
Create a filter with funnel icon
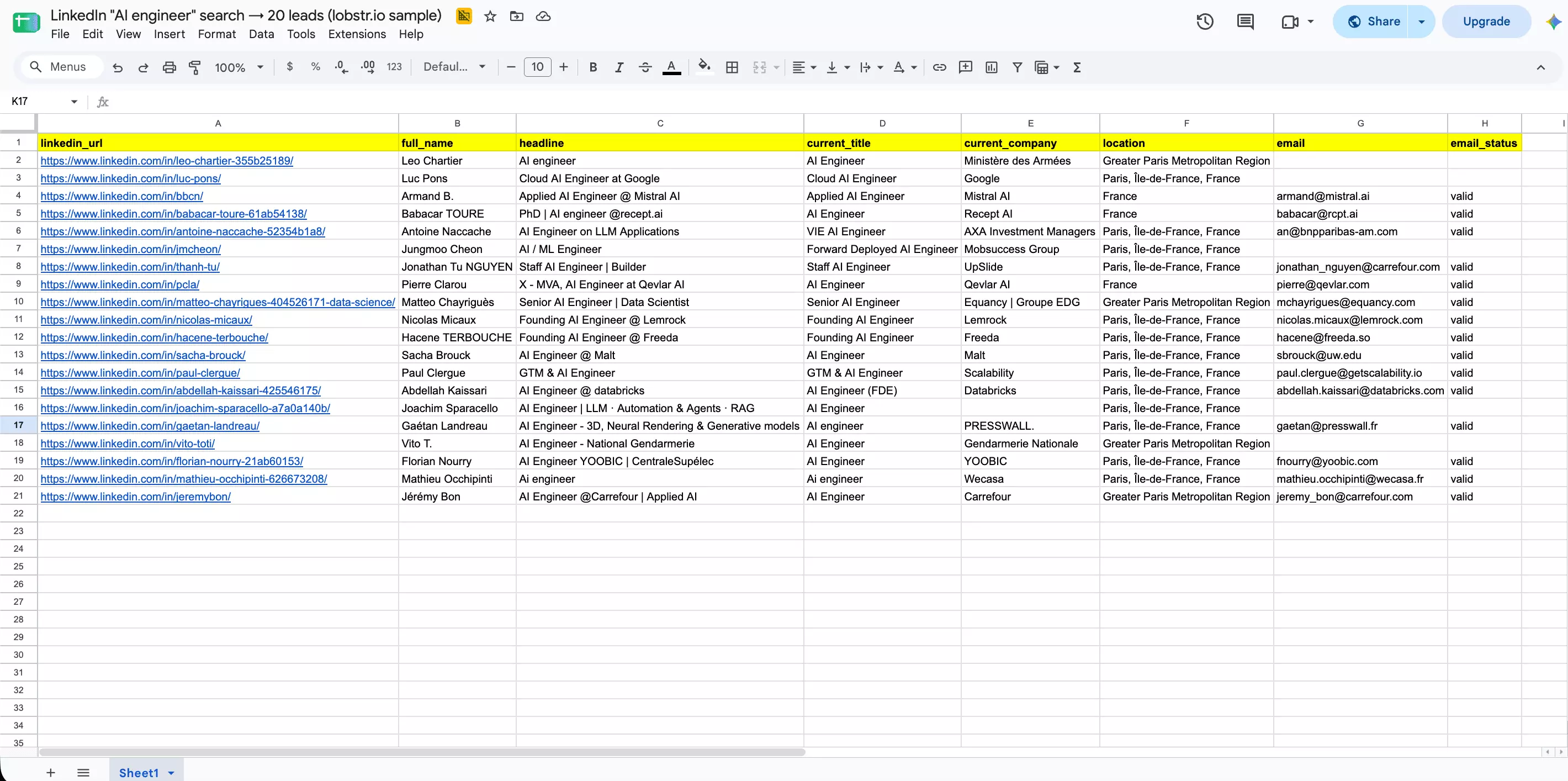click(x=1017, y=67)
